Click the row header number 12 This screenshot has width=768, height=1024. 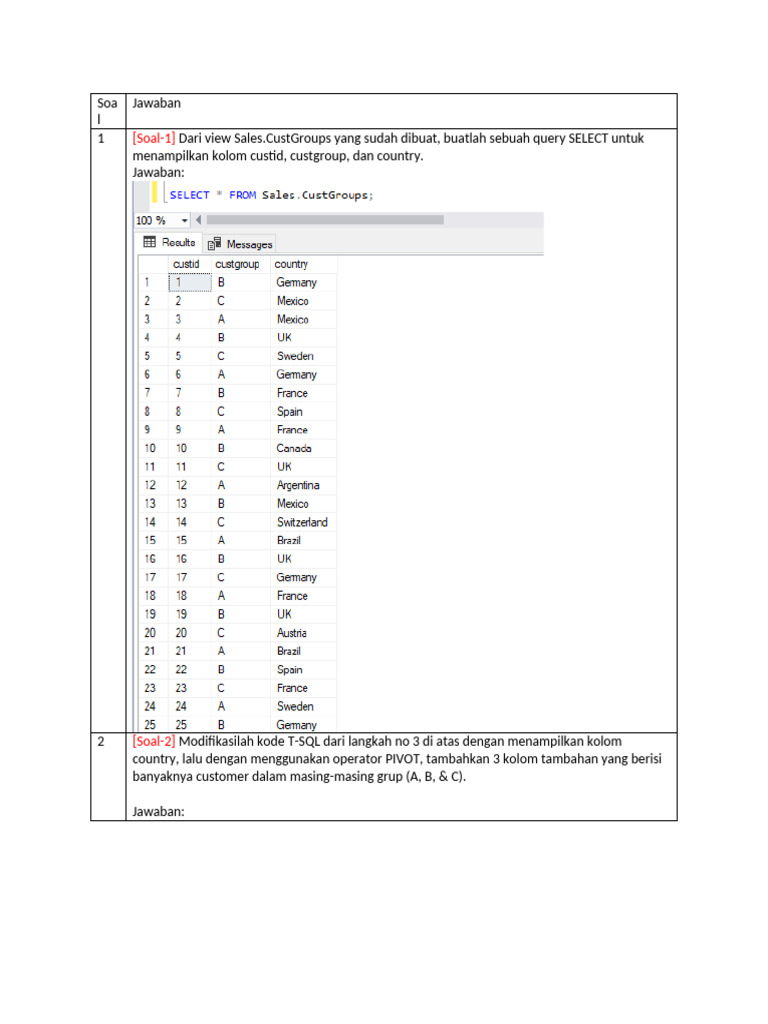(x=150, y=485)
